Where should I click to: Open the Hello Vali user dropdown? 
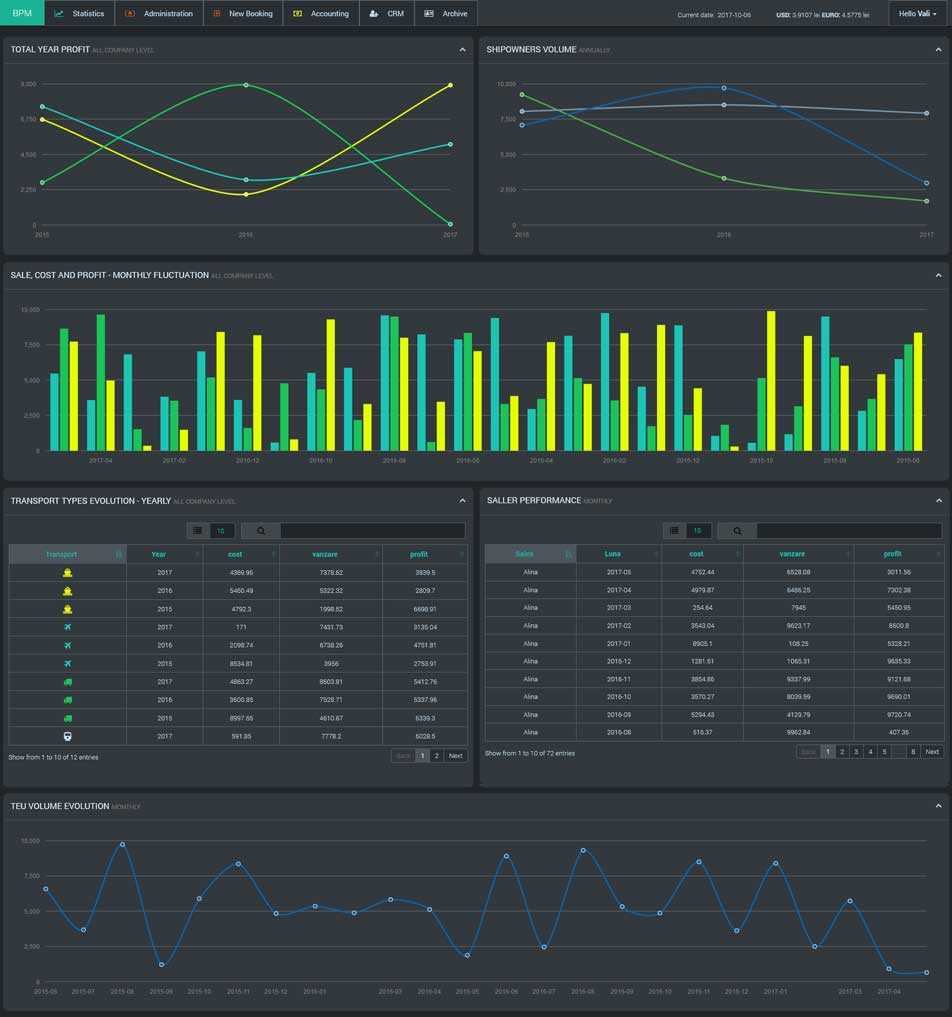(917, 14)
